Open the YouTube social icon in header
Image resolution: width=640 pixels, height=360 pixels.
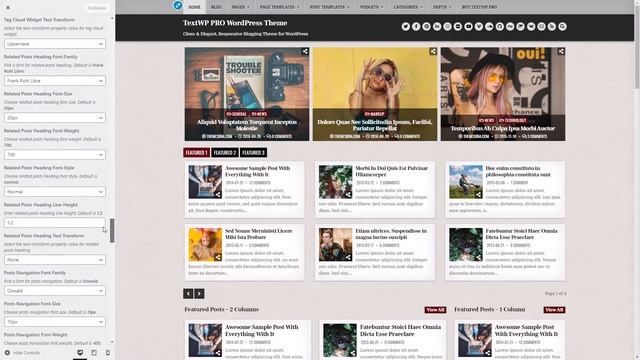[x=468, y=27]
